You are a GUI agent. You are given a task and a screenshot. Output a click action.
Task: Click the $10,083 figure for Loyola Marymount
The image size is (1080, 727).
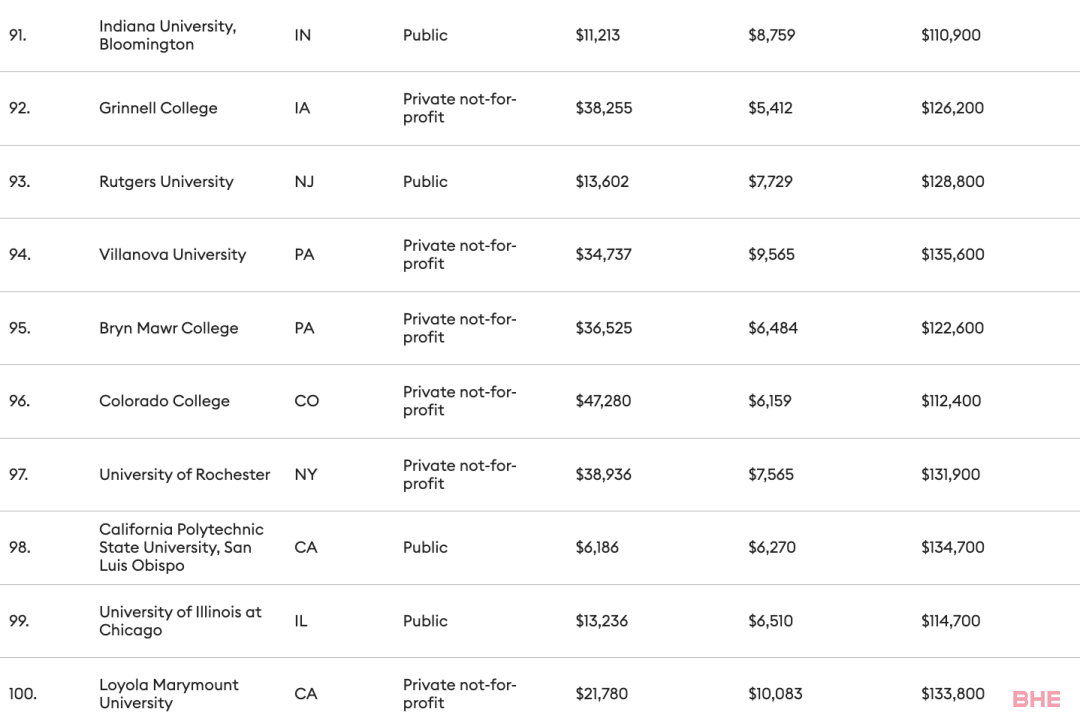[776, 694]
